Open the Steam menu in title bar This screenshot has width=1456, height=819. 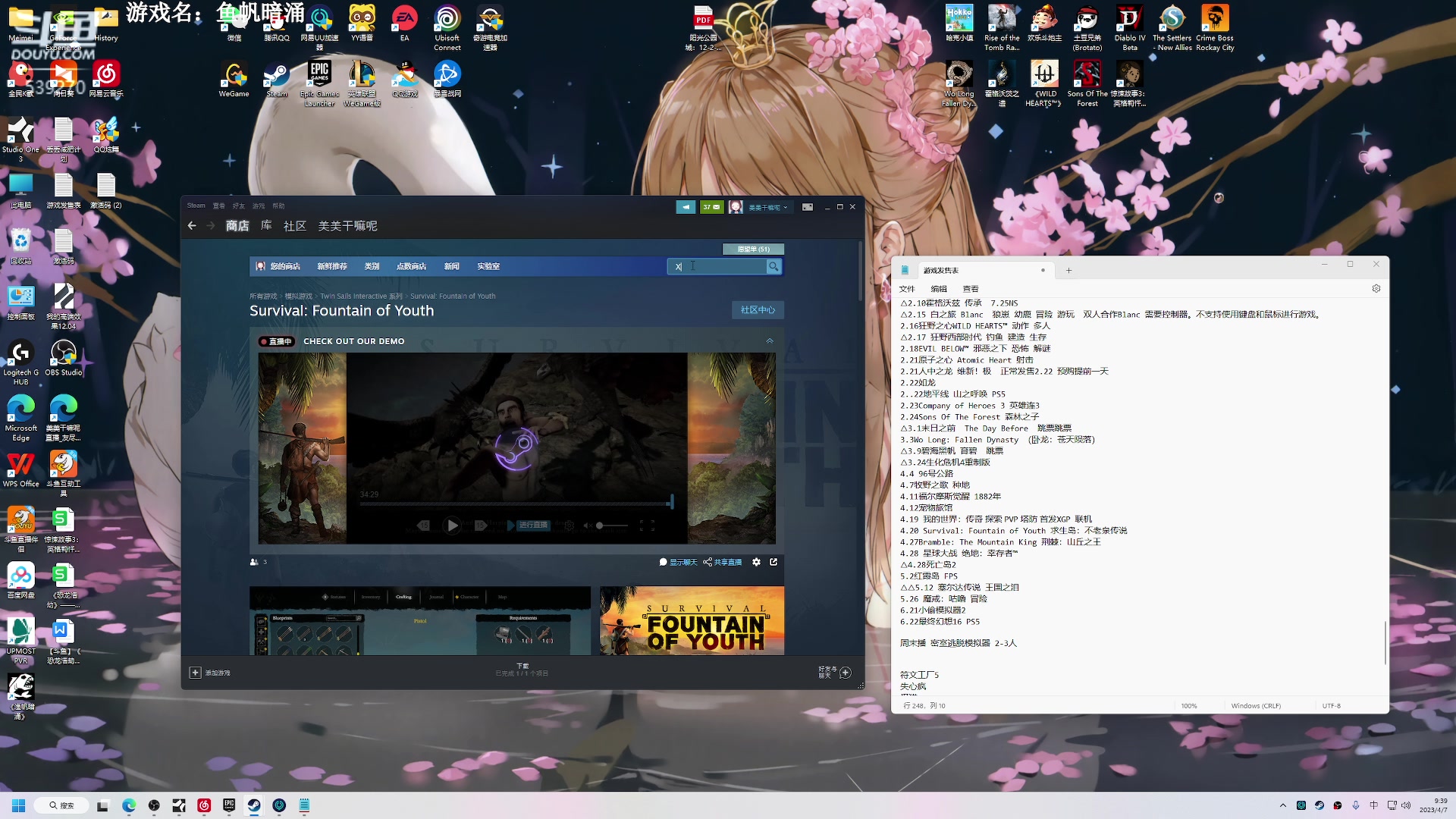tap(196, 206)
